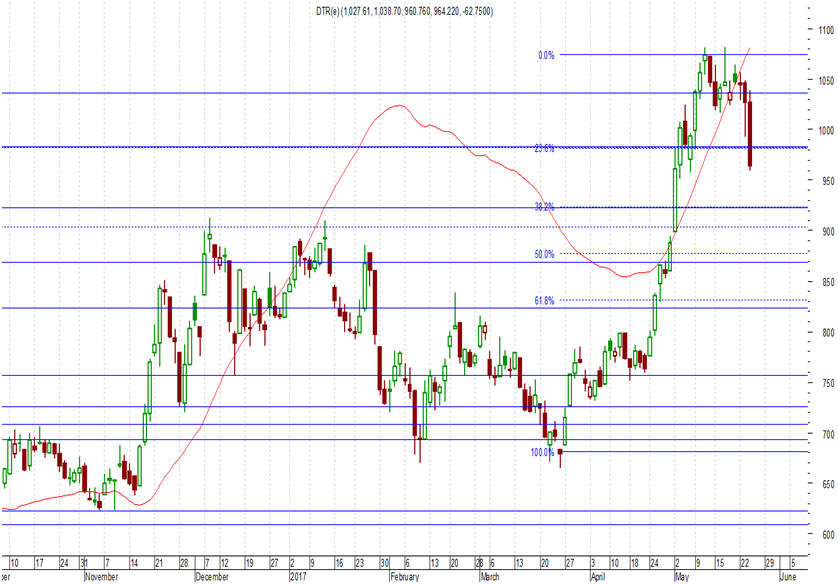Click date label 15 on time axis
Screen dimensions: 838x584
(720, 563)
